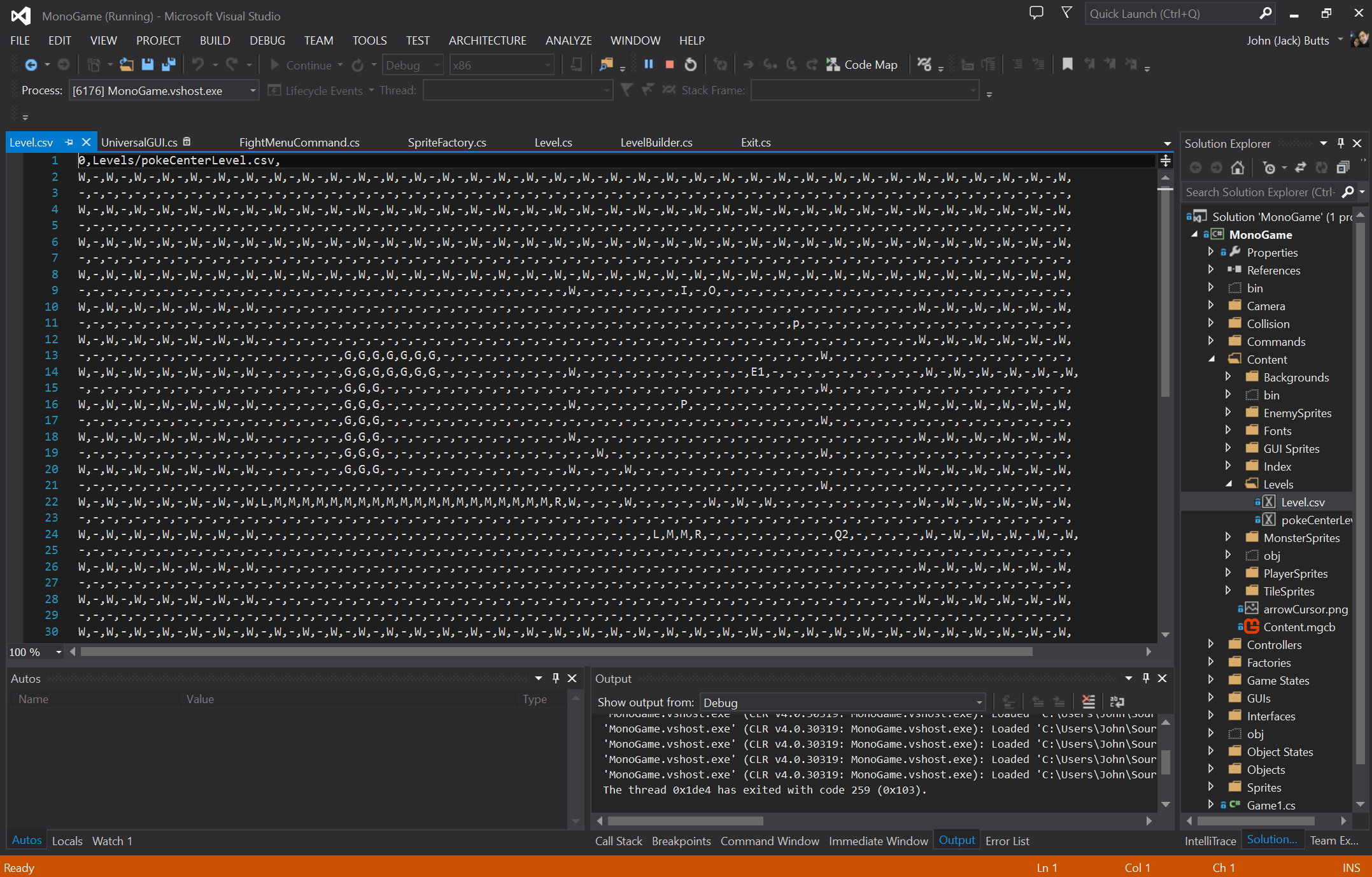The image size is (1372, 877).
Task: Select Level.csv in Solution Explorer
Action: [x=1303, y=502]
